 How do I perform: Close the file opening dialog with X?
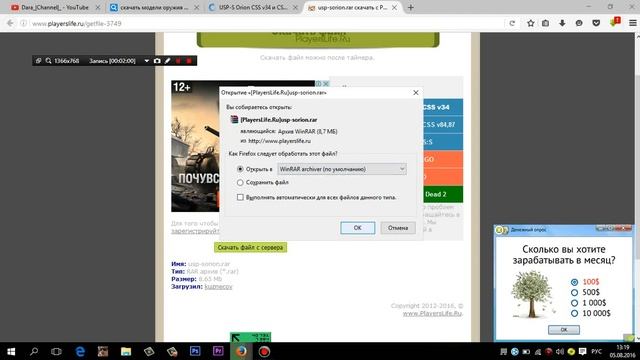[416, 93]
